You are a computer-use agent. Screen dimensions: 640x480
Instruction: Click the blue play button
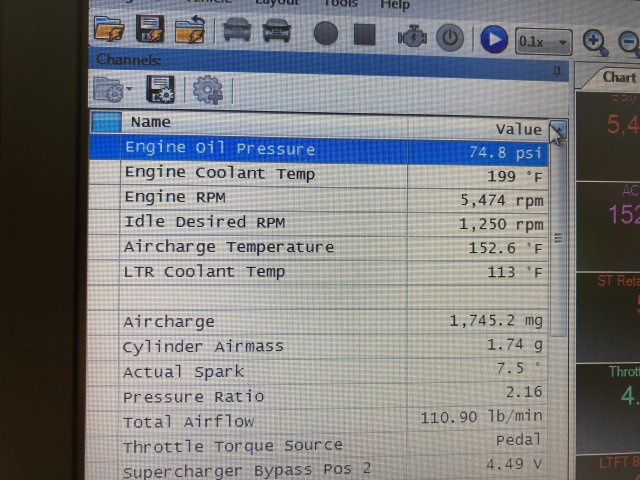click(493, 39)
